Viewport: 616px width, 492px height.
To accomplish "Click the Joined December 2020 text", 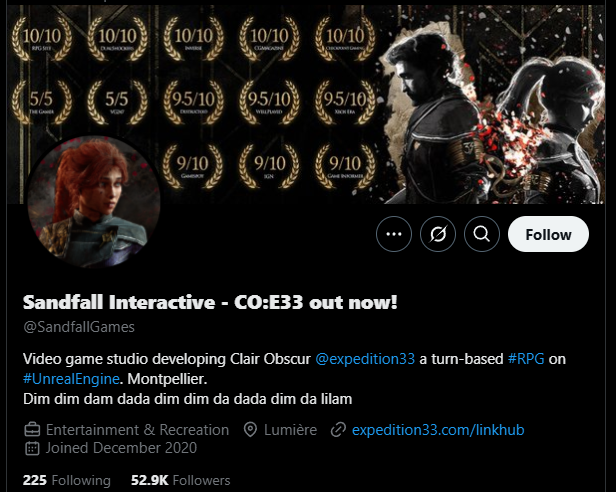I will point(121,448).
